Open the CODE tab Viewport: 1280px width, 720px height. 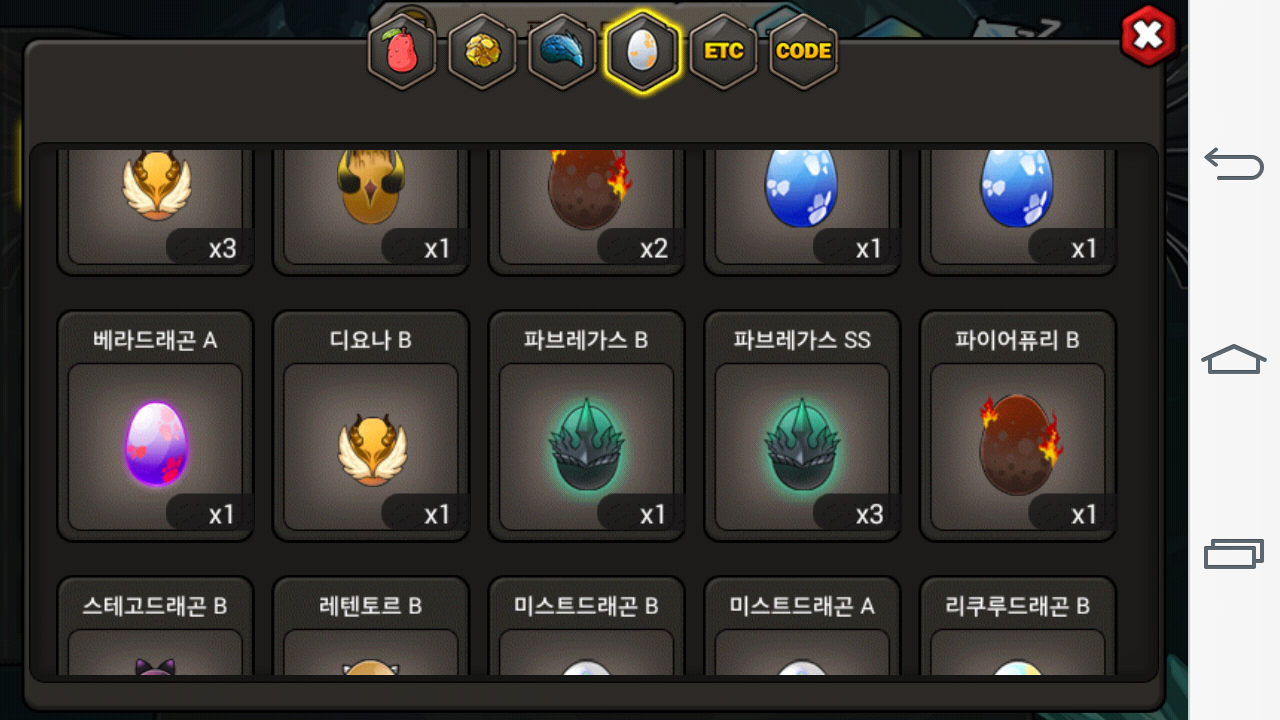coord(803,53)
